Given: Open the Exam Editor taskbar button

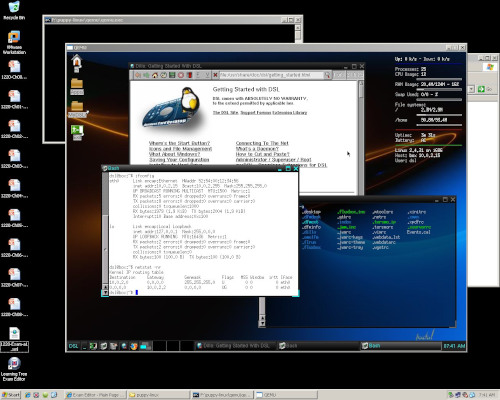Looking at the screenshot, I should (x=96, y=395).
